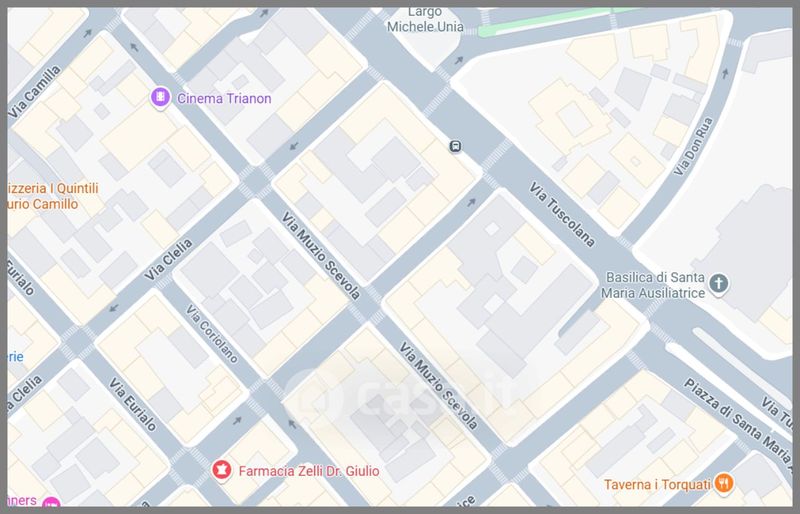Select the Taverna i Torquati text label
Viewport: 800px width, 514px height.
point(657,484)
